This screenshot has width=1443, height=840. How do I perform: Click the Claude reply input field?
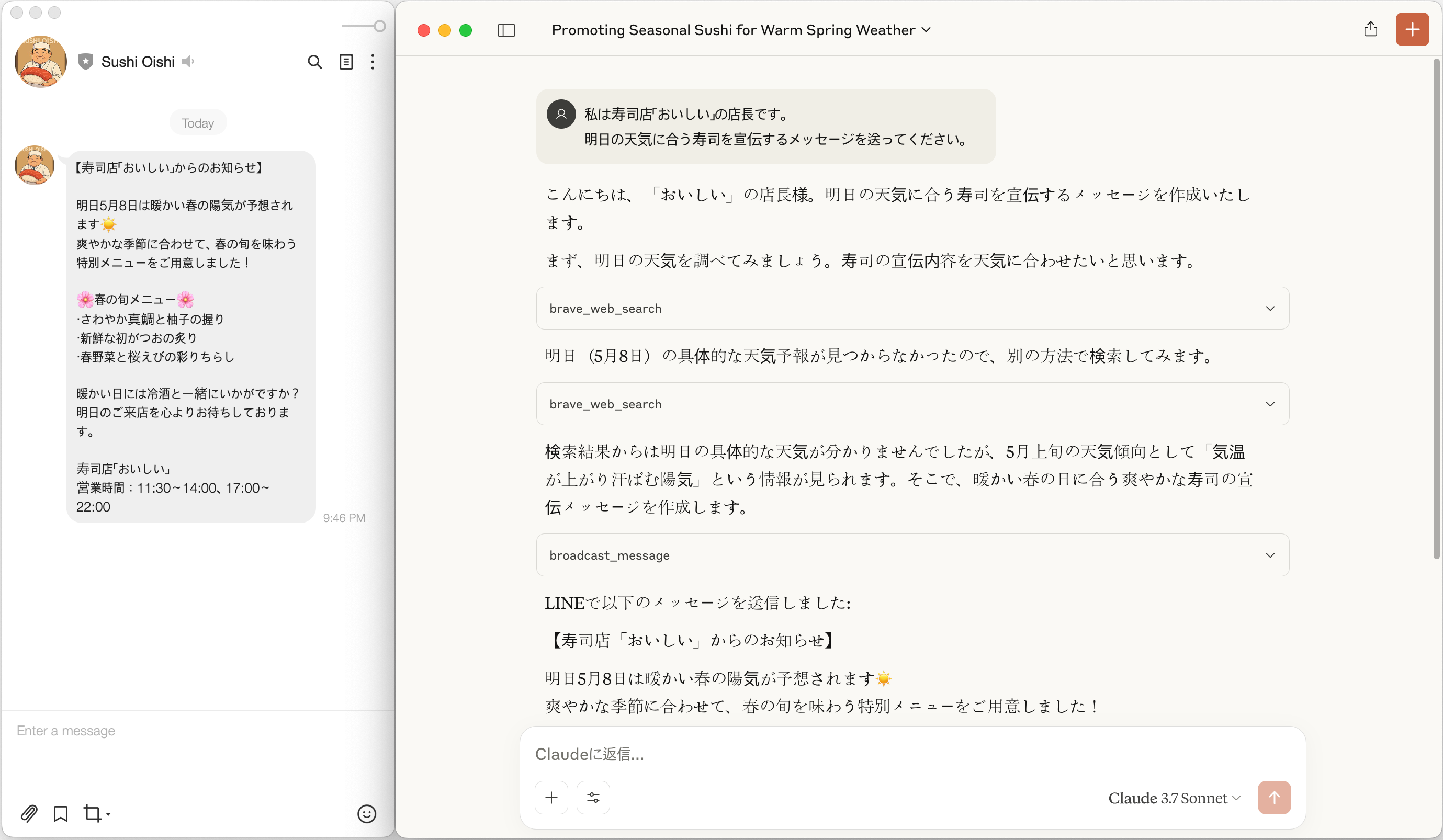click(x=912, y=754)
